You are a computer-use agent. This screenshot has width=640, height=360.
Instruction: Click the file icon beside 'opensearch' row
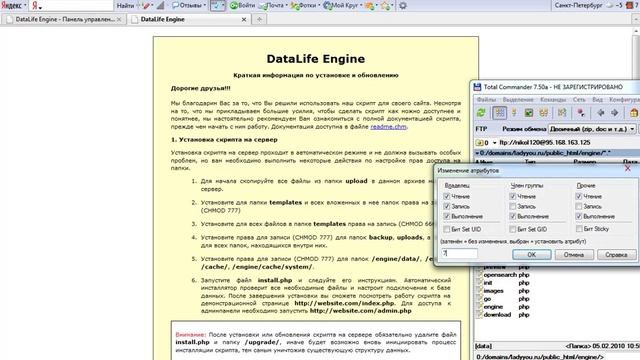click(480, 275)
